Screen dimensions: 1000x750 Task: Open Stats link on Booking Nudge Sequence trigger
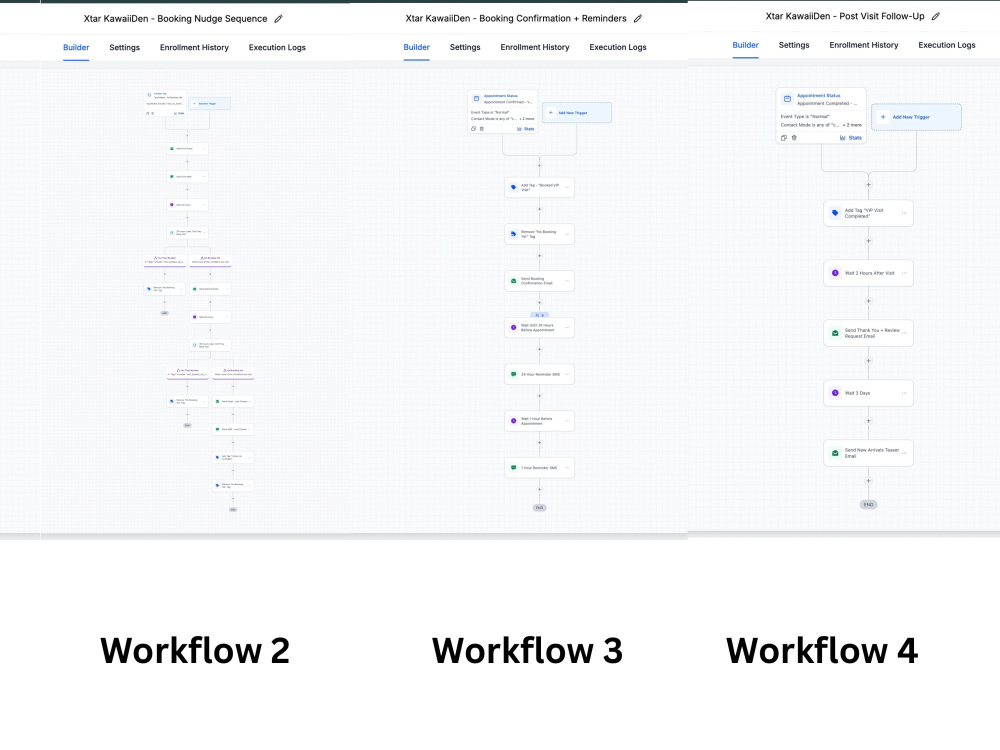(179, 114)
